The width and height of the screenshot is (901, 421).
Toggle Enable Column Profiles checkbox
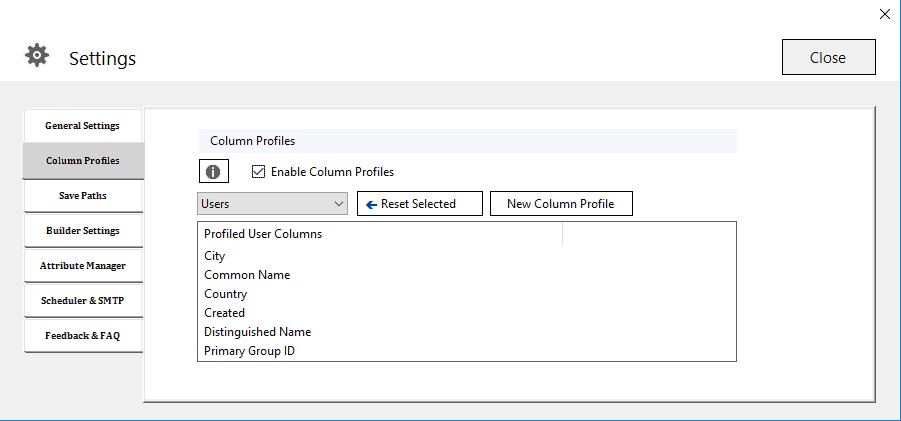(259, 171)
